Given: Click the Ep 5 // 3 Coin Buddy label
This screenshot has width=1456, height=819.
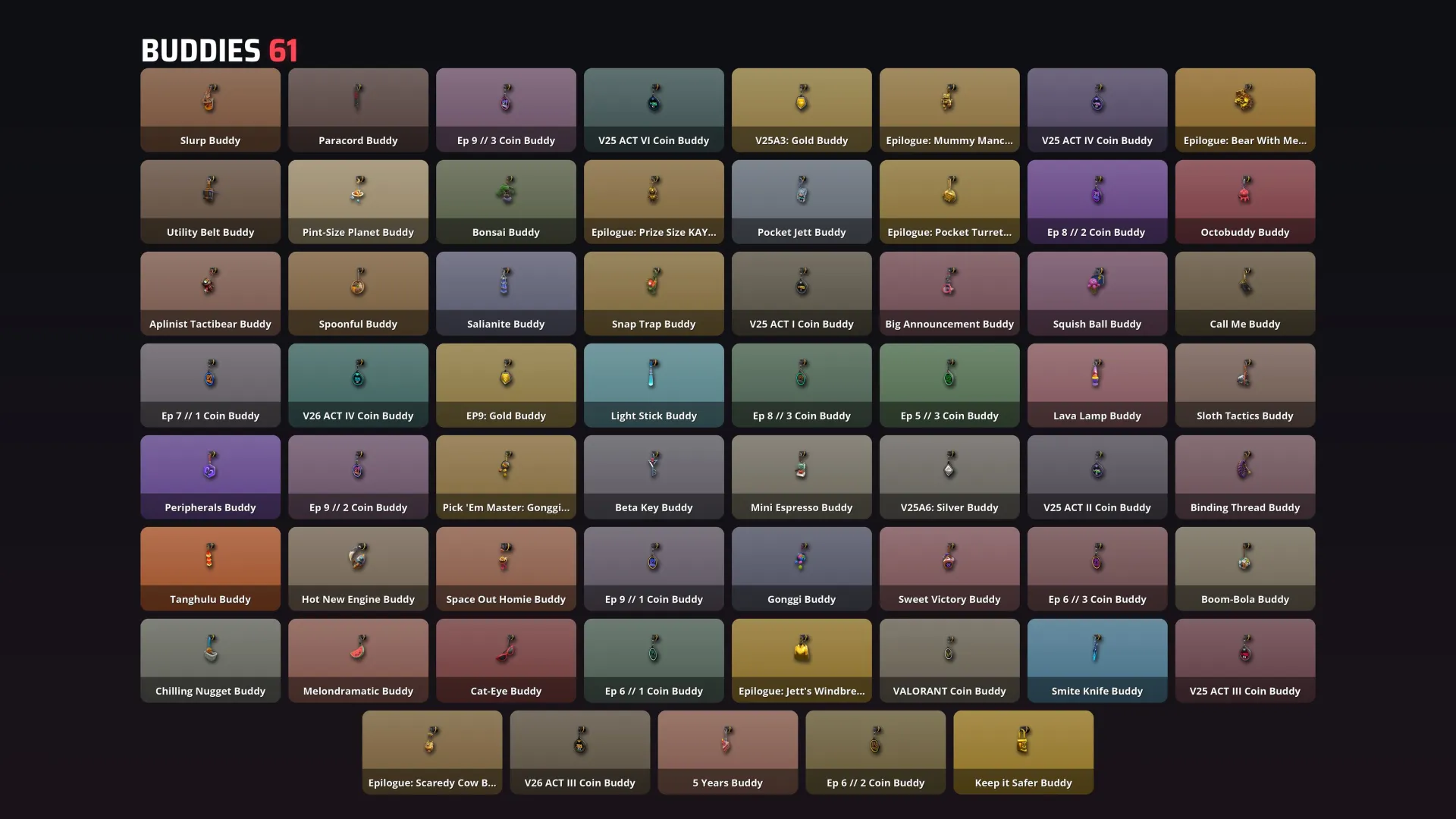Looking at the screenshot, I should coord(949,416).
